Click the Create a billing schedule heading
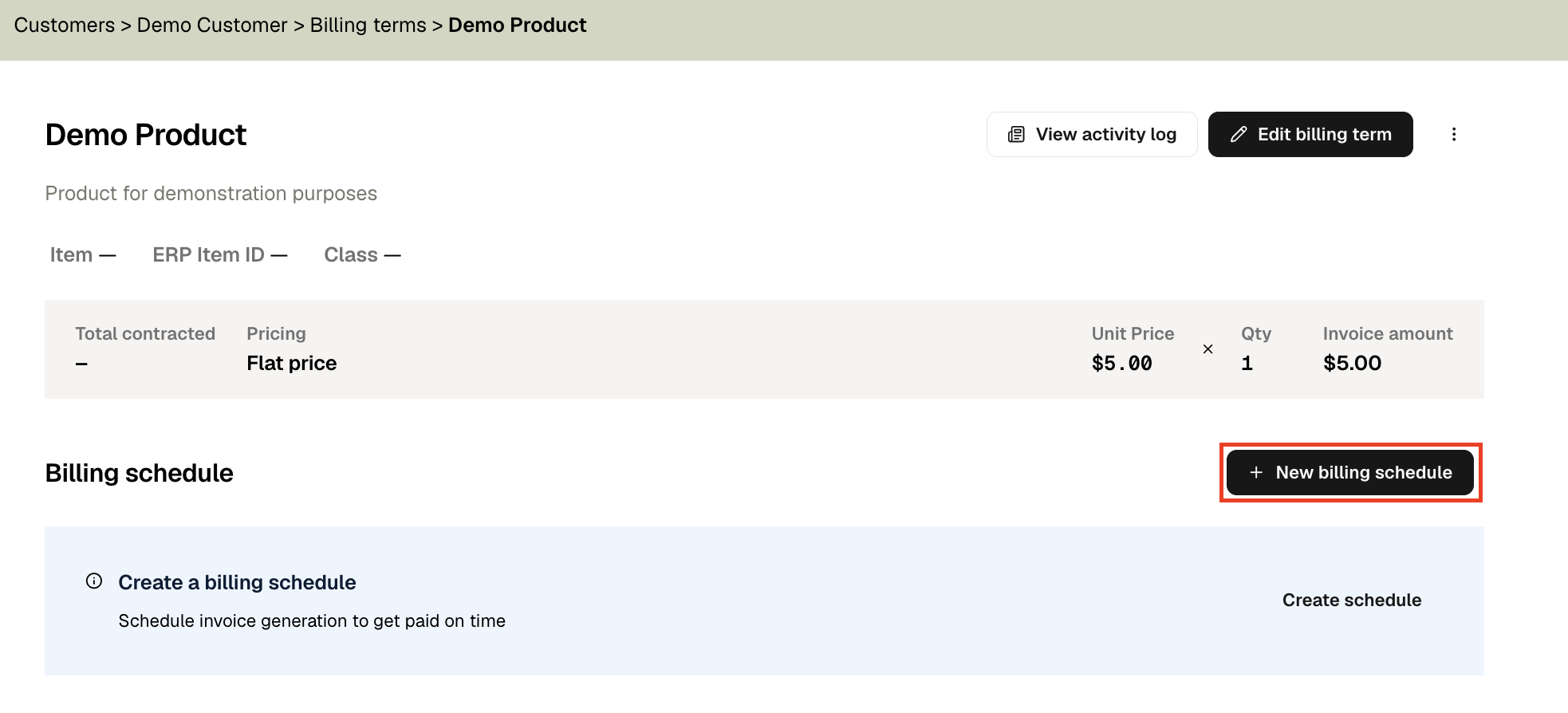1568x713 pixels. (237, 582)
